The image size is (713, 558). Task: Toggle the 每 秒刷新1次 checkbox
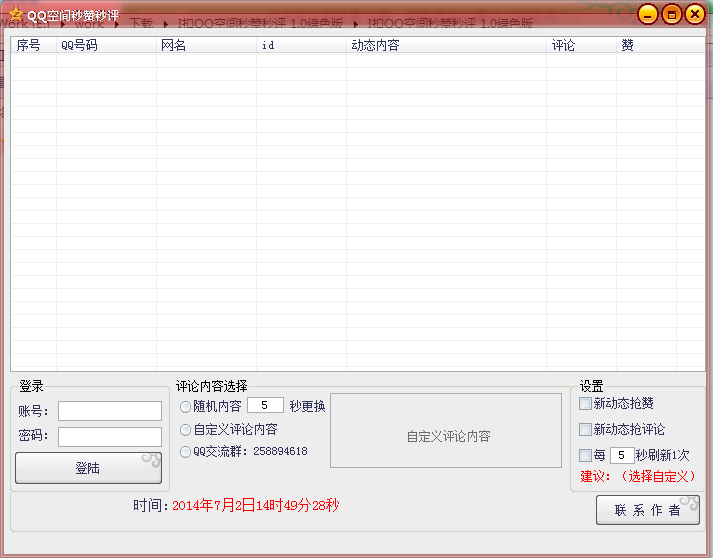[585, 455]
